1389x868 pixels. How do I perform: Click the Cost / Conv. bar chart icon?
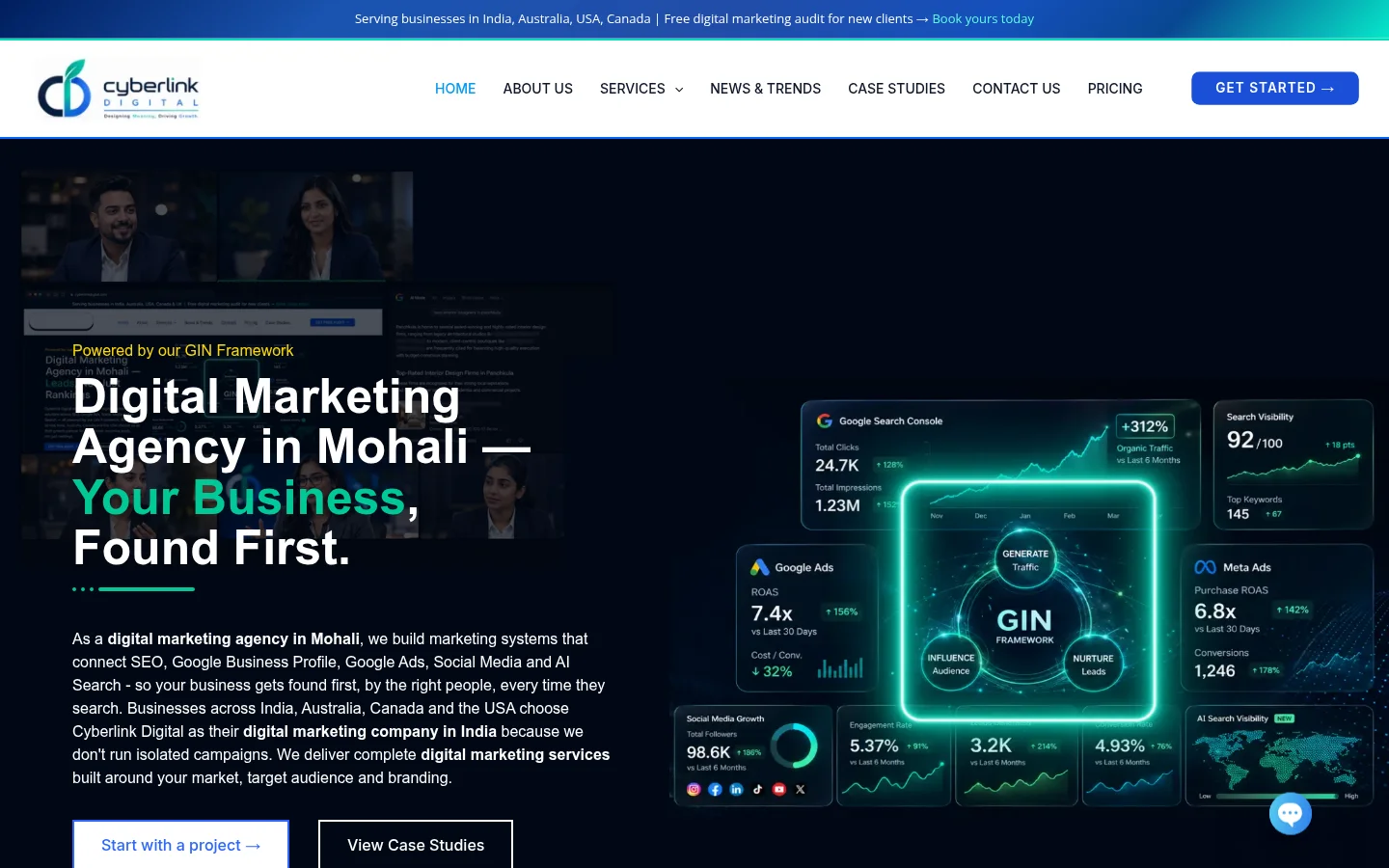(x=840, y=667)
